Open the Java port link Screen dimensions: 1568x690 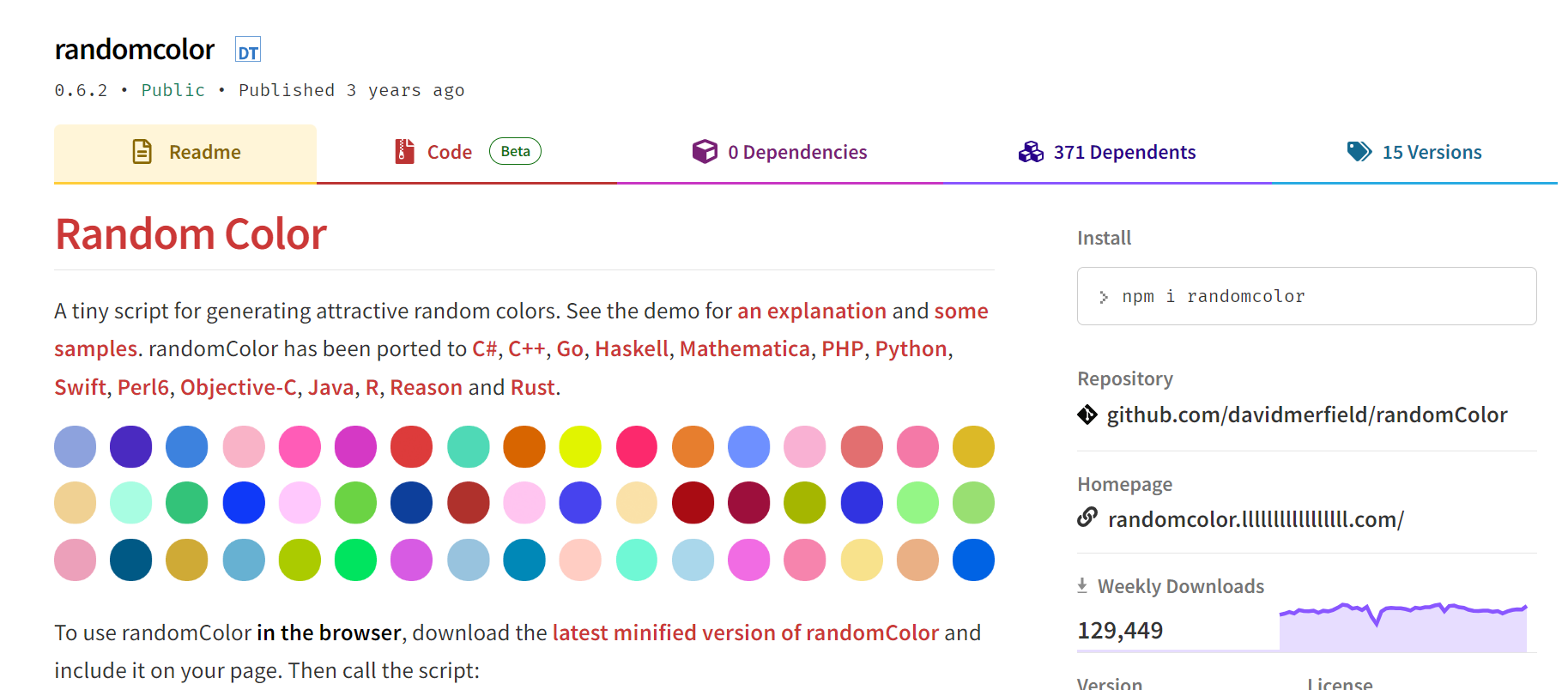pos(330,387)
